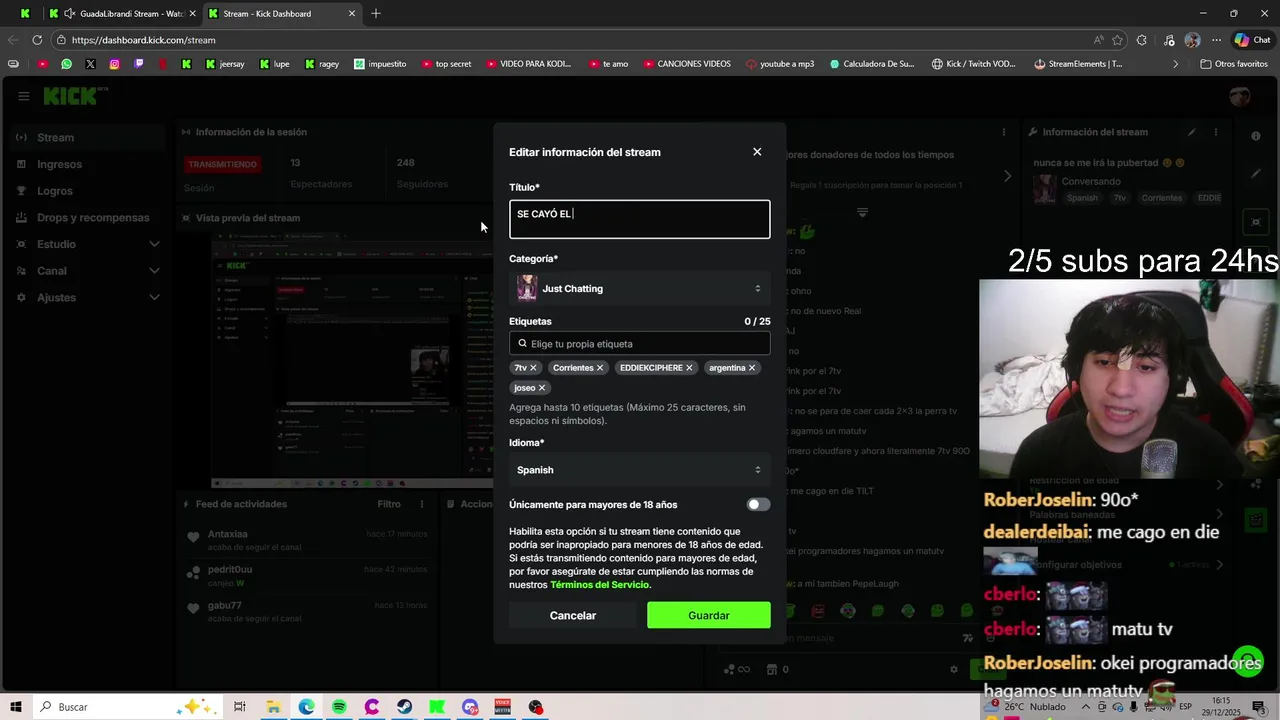1280x720 pixels.
Task: Click the green Guardar button
Action: 709,616
